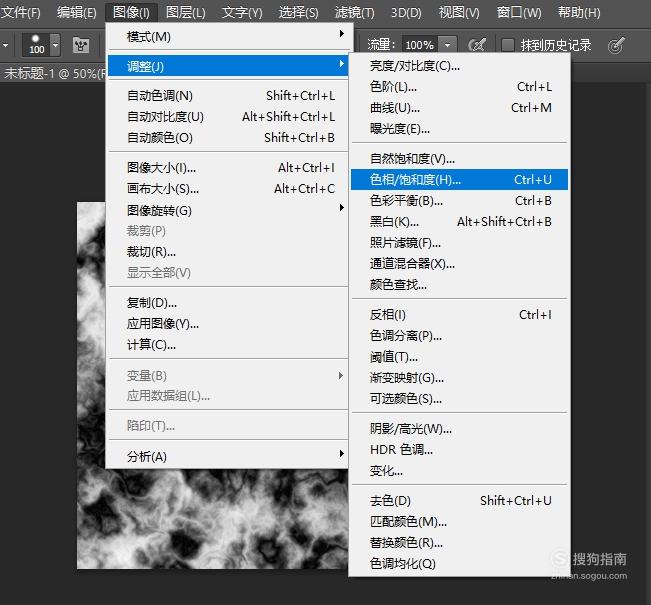Open the 帮助(H) menu
The height and width of the screenshot is (605, 651).
coord(579,13)
